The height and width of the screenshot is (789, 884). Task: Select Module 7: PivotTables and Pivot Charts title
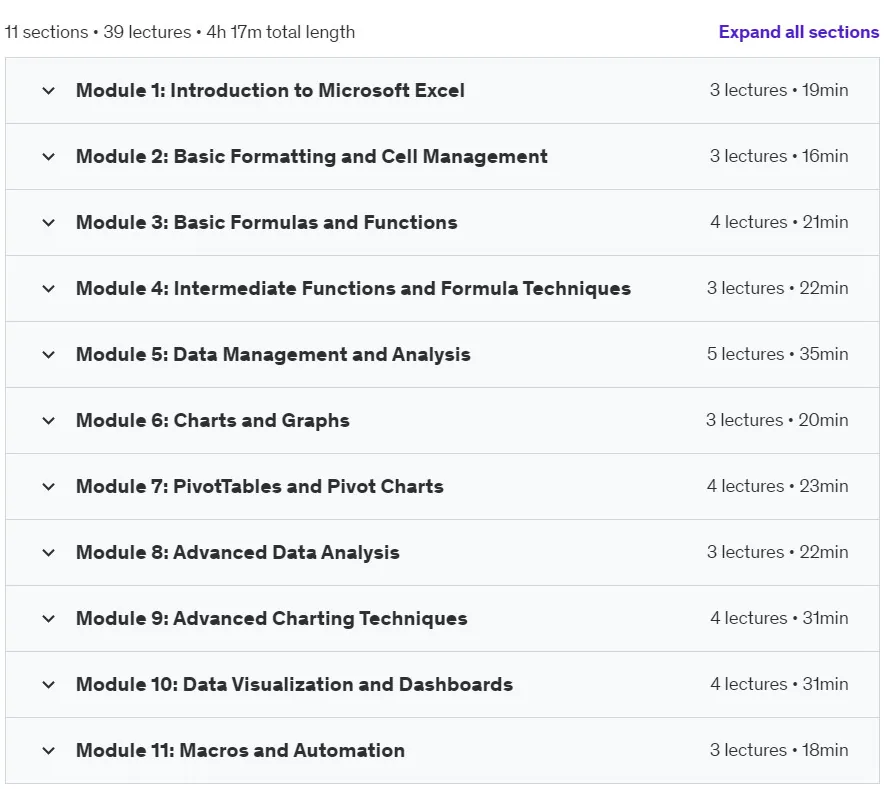(x=260, y=486)
